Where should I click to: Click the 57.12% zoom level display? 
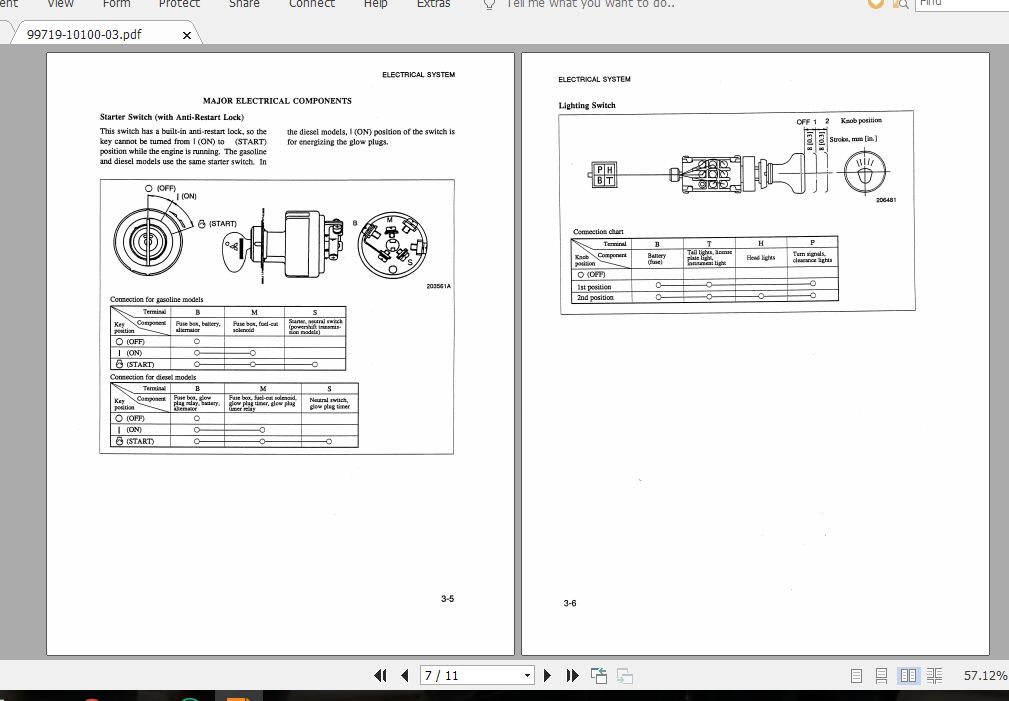(x=985, y=675)
